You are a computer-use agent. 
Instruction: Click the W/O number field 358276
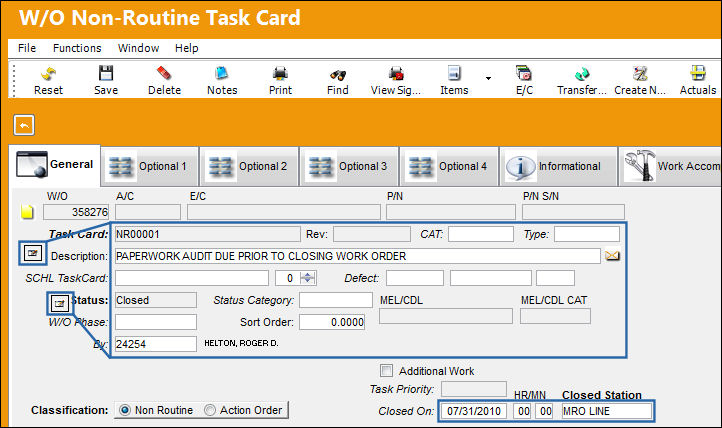(x=76, y=212)
